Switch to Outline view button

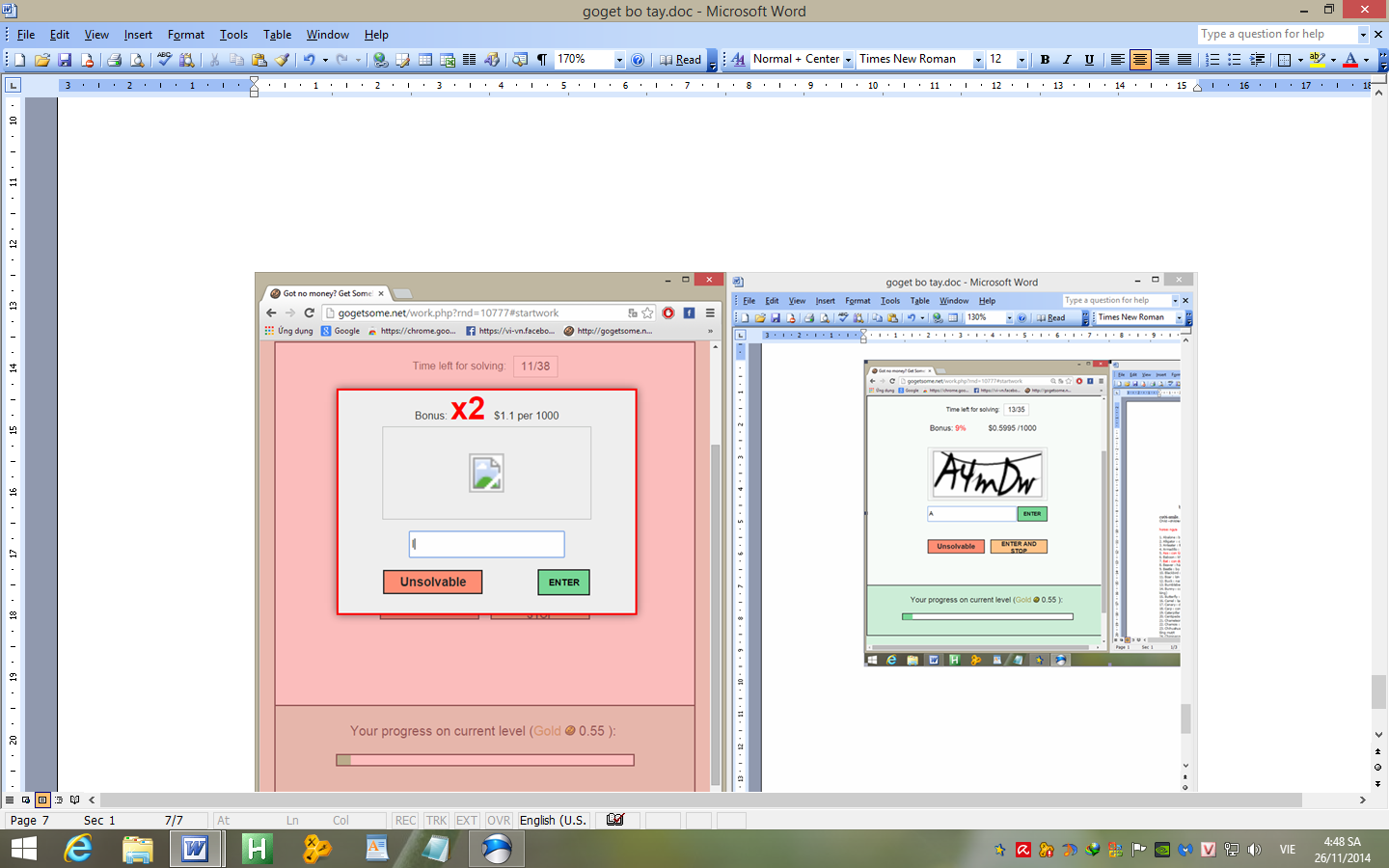pyautogui.click(x=59, y=800)
